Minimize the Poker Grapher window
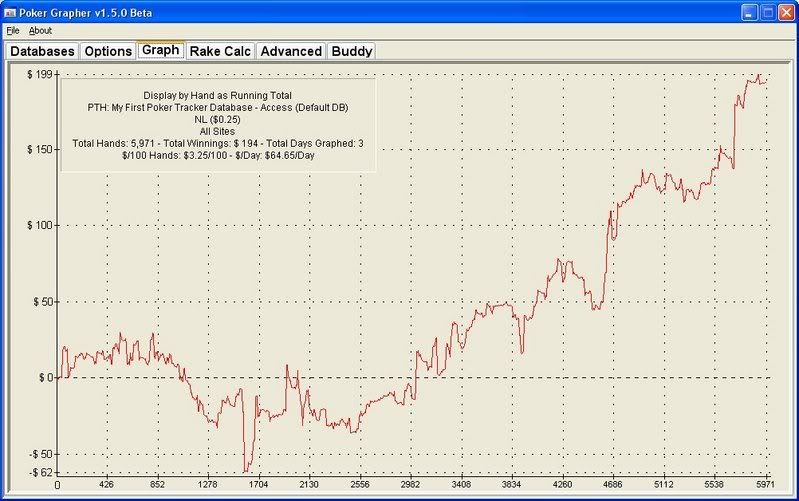 (748, 12)
